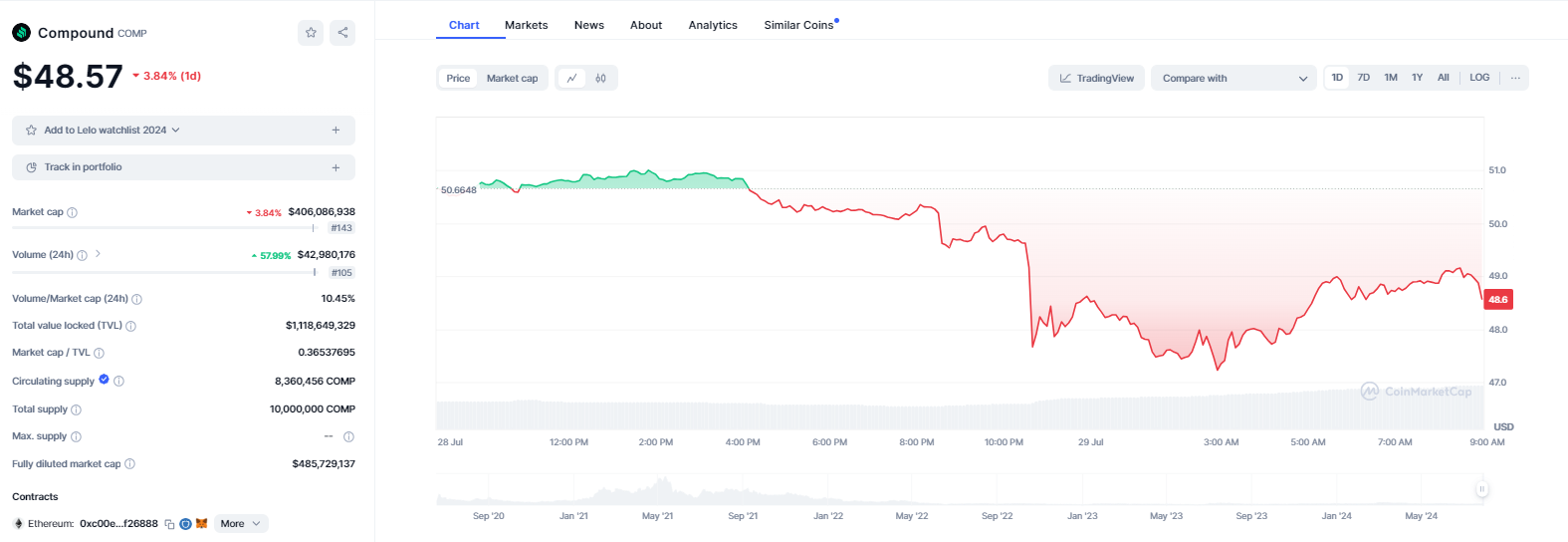Expand the Volume (24h) chevron arrow

(98, 254)
